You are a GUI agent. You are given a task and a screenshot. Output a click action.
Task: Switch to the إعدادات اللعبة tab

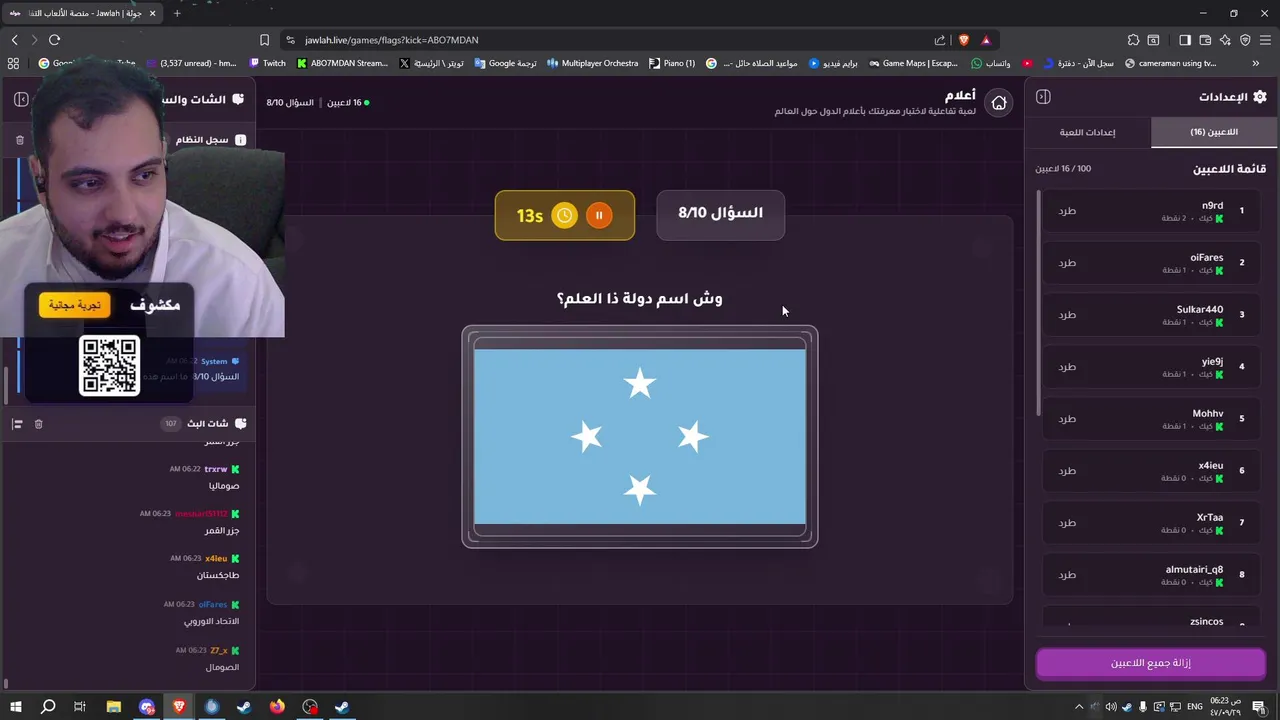[1088, 132]
